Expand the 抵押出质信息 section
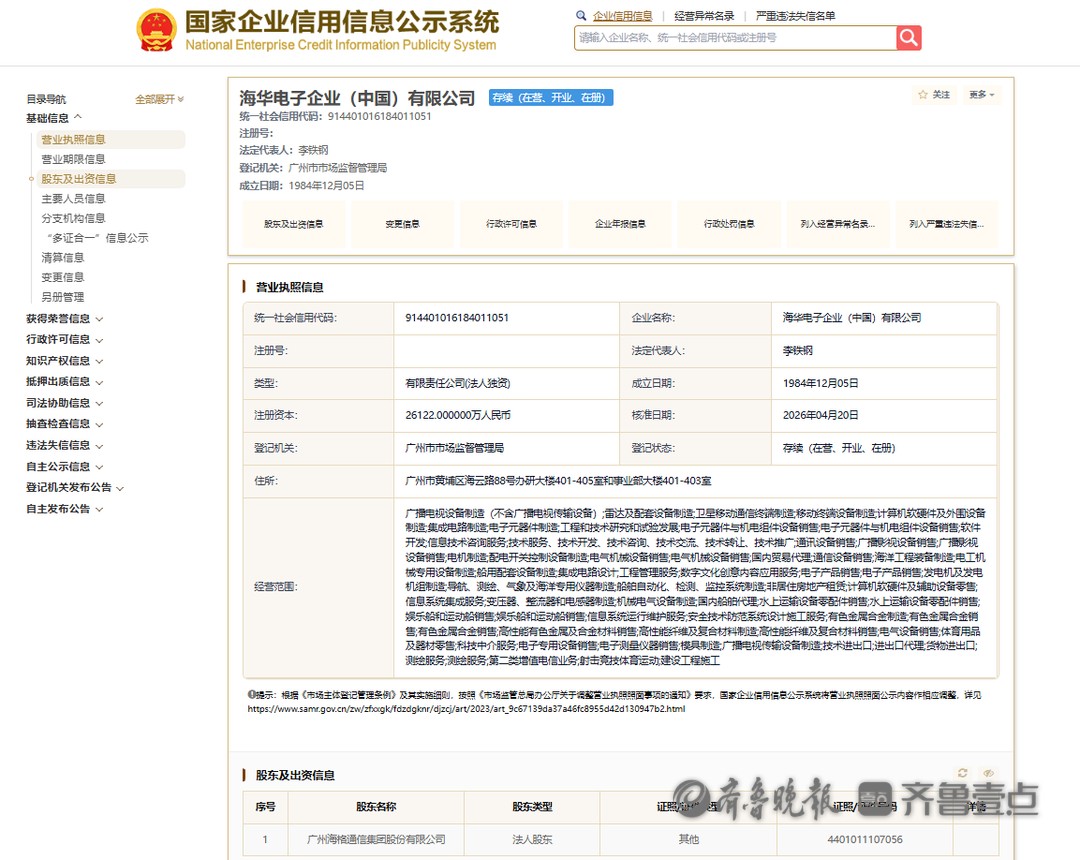This screenshot has width=1080, height=860. (x=65, y=381)
